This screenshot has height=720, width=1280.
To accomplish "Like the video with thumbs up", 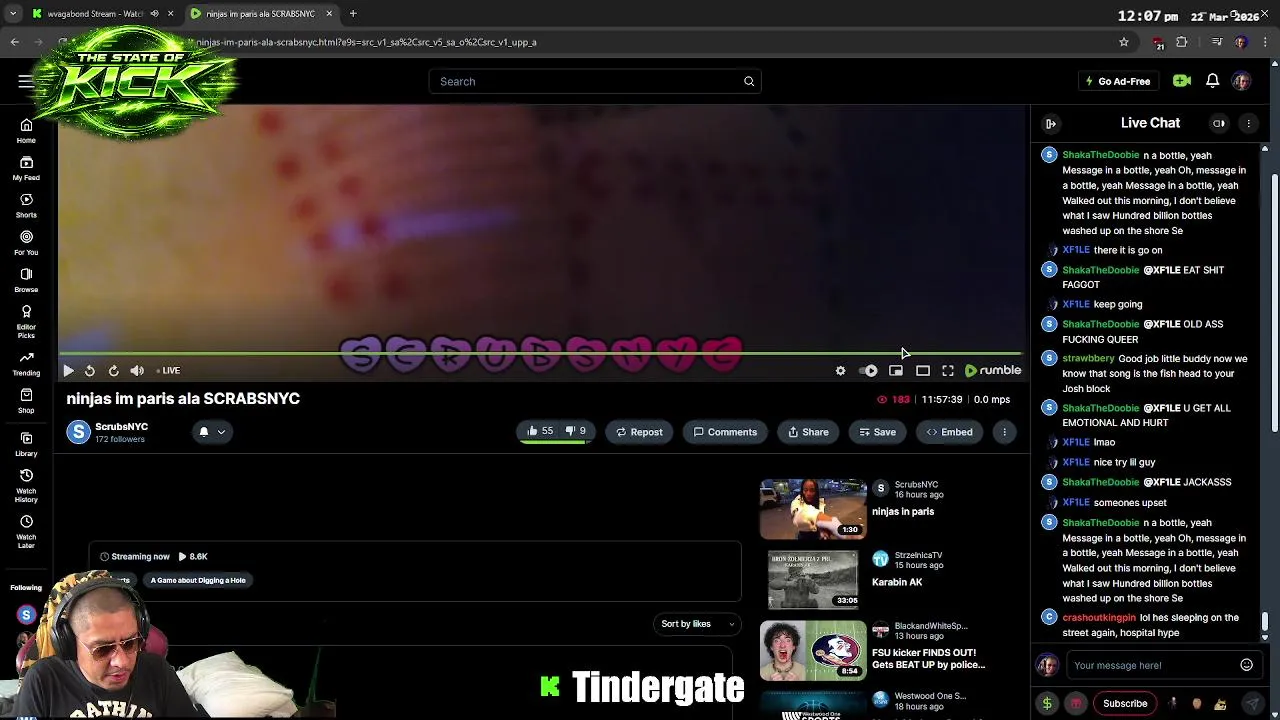I will pyautogui.click(x=540, y=431).
